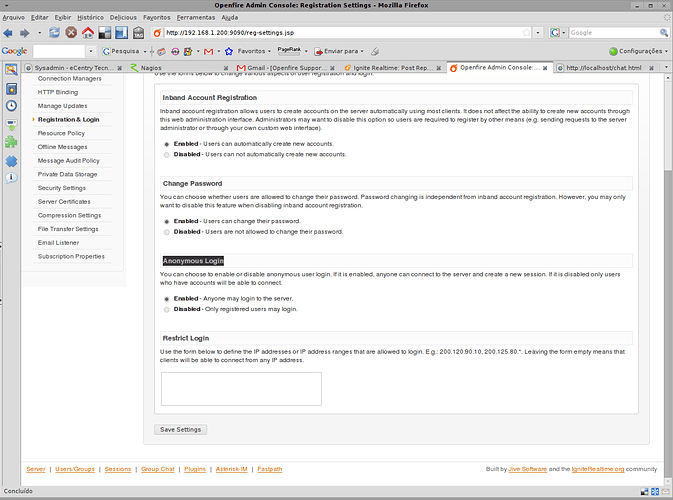
Task: Go back with the blue back arrow
Action: pyautogui.click(x=8, y=33)
